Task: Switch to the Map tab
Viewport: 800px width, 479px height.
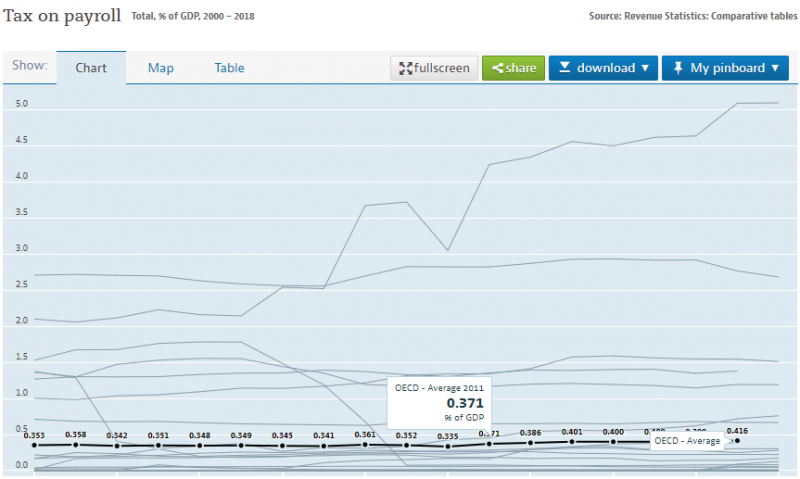Action: (x=161, y=68)
